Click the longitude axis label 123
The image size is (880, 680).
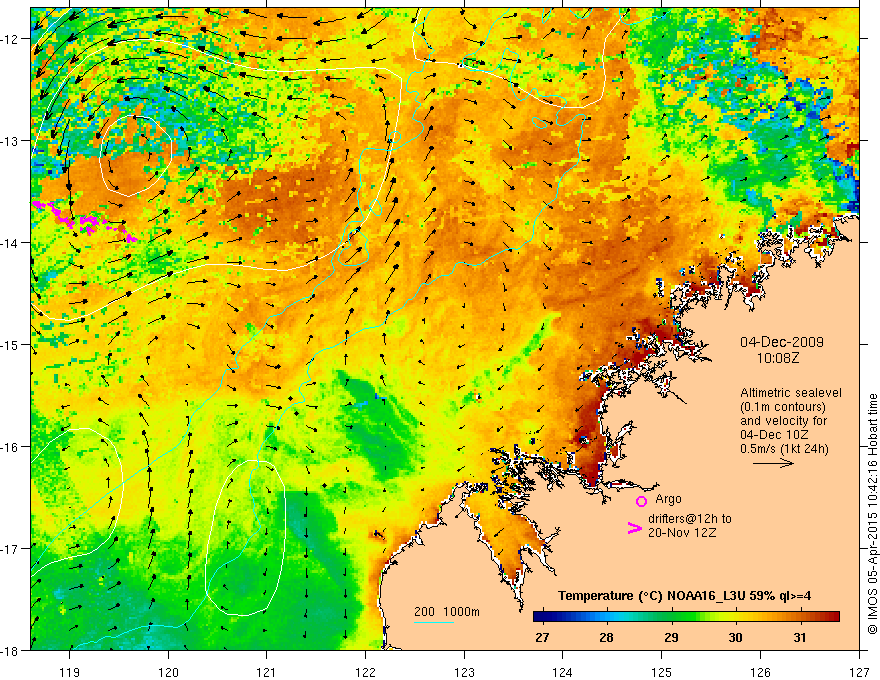464,672
